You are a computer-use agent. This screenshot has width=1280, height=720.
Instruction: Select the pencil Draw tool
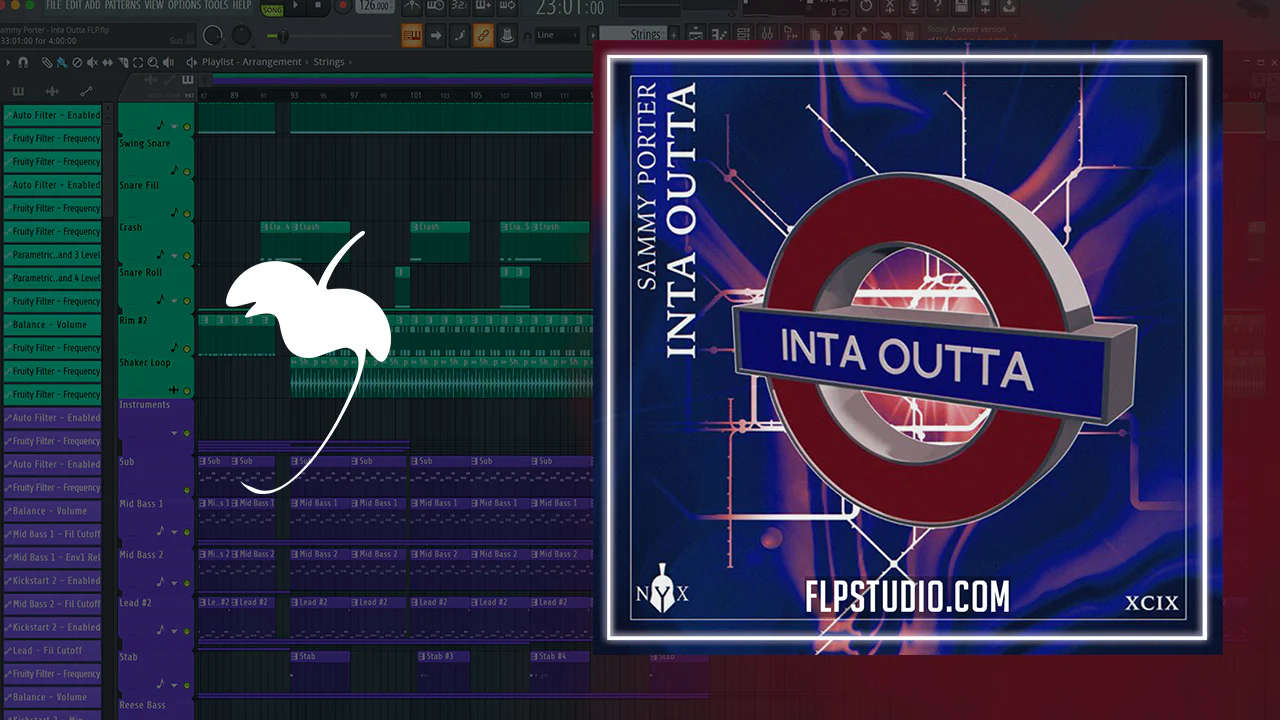point(47,62)
